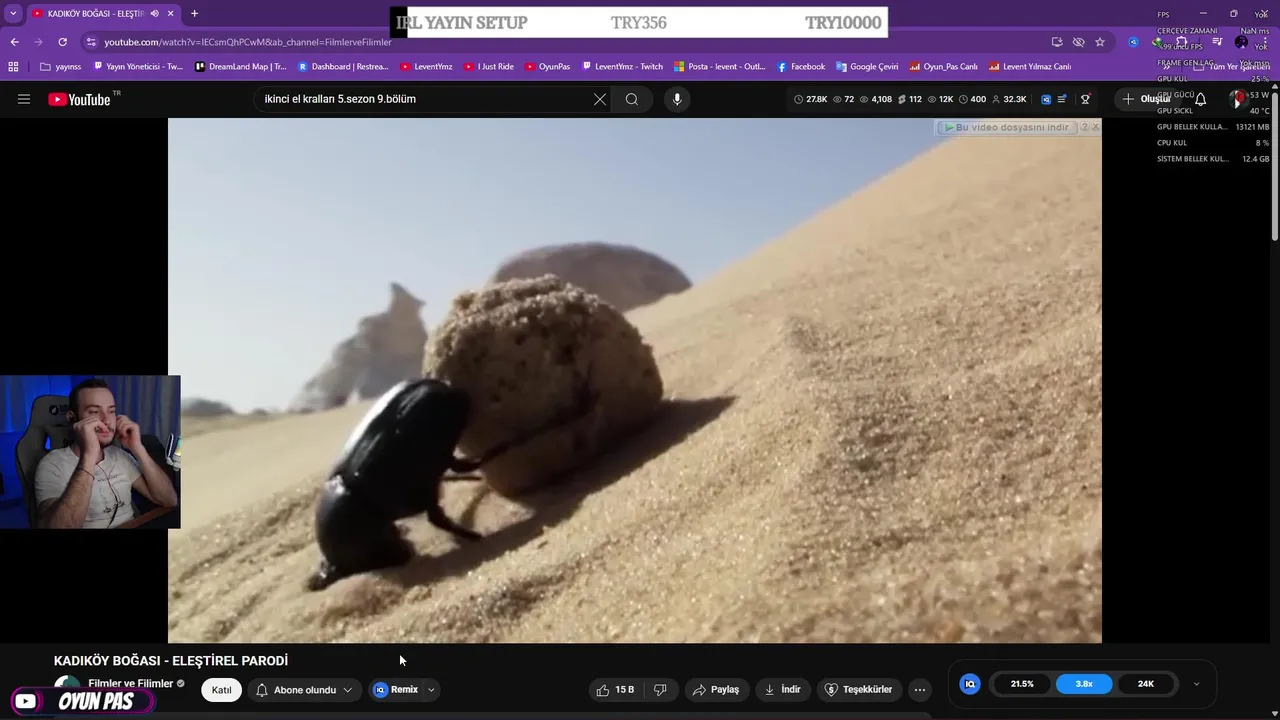Open the three-dot more actions menu
1280x720 pixels.
pyautogui.click(x=920, y=690)
